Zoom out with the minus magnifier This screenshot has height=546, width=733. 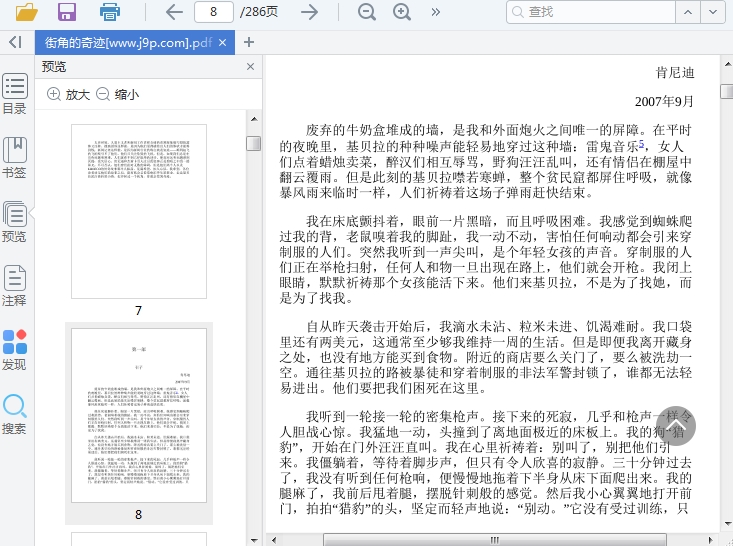[367, 12]
